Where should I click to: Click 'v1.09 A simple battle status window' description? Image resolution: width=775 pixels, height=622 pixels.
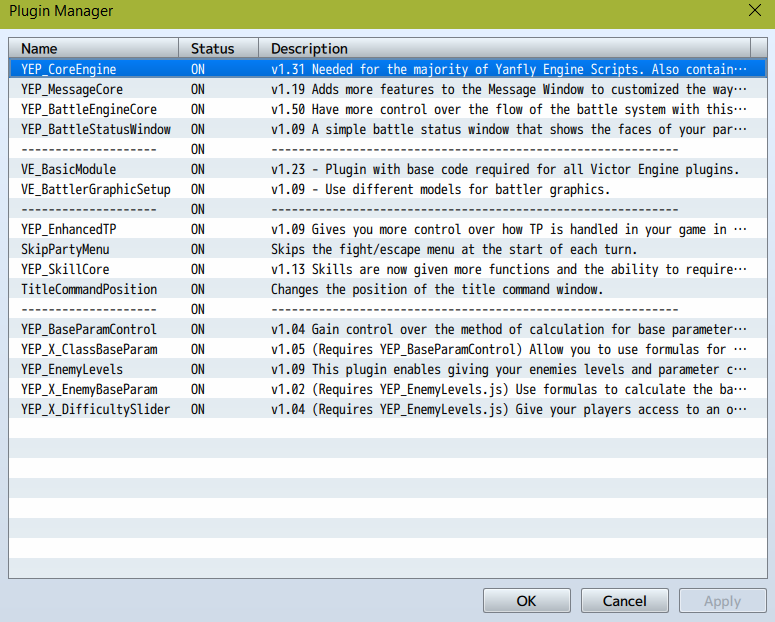click(x=509, y=130)
